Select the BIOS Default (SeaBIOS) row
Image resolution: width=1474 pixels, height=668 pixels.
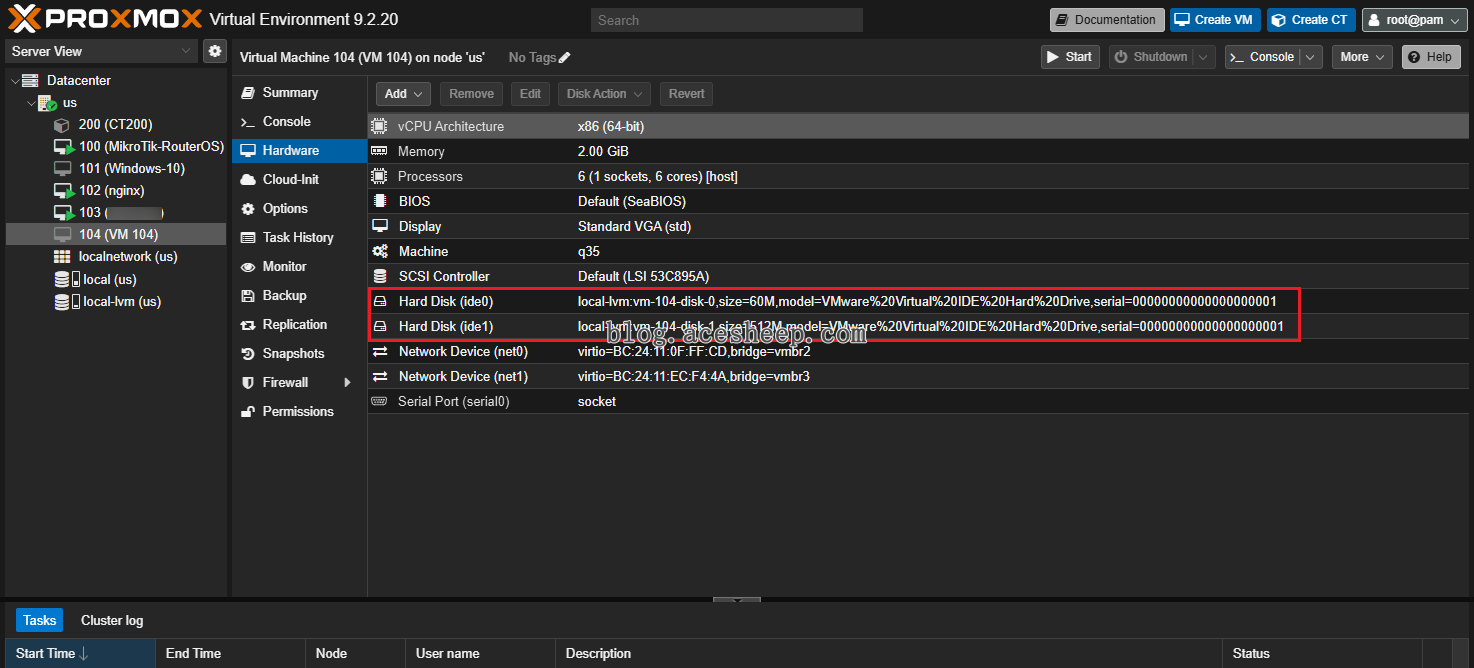(920, 201)
